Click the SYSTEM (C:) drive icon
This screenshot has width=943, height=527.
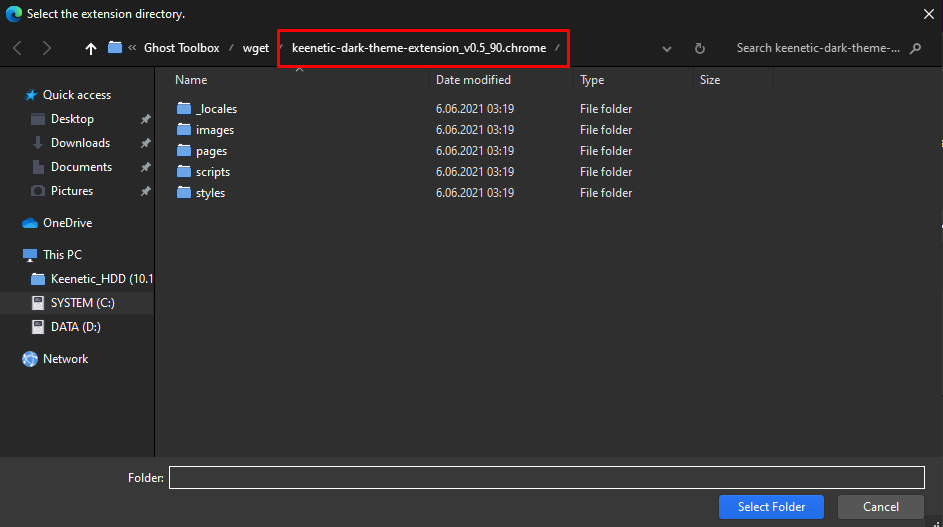[38, 303]
